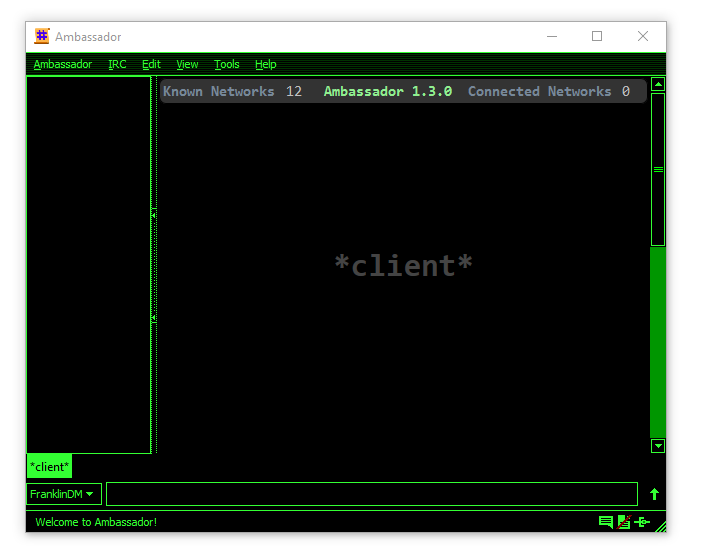The width and height of the screenshot is (707, 560).
Task: Click the Ambassador app icon in title bar
Action: (42, 36)
